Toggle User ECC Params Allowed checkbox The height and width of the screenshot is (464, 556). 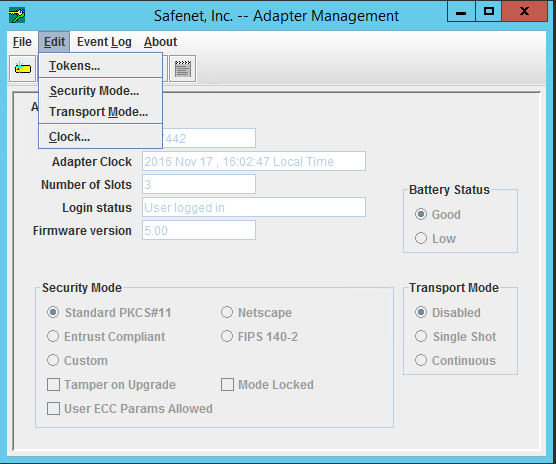(130, 409)
